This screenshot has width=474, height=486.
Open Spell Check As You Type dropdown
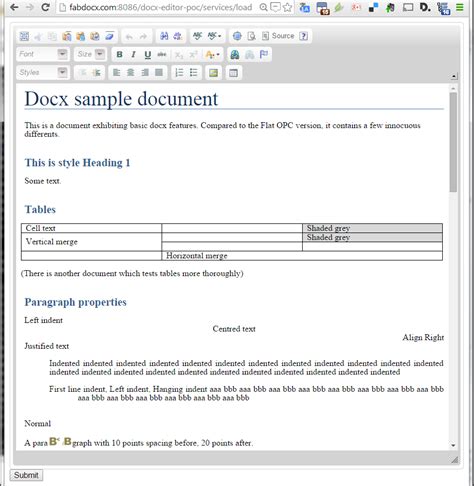click(214, 36)
